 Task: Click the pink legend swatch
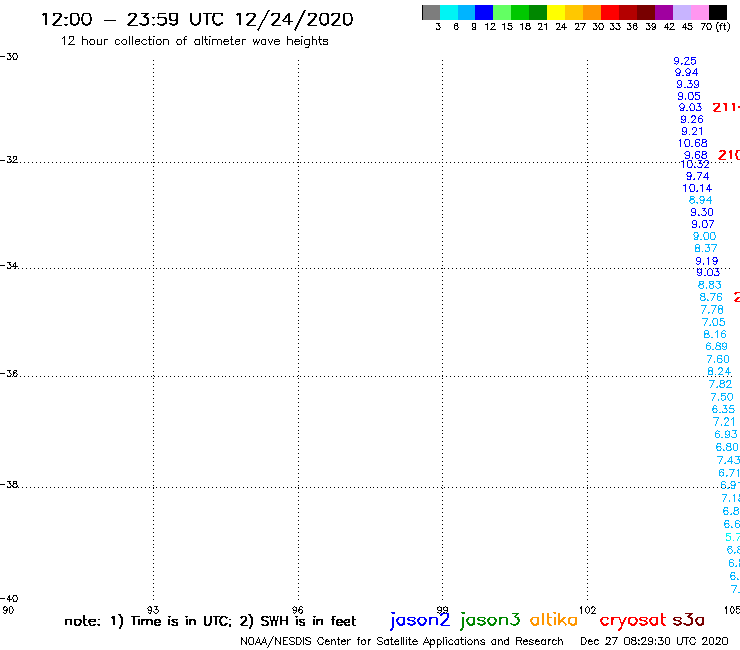click(699, 12)
